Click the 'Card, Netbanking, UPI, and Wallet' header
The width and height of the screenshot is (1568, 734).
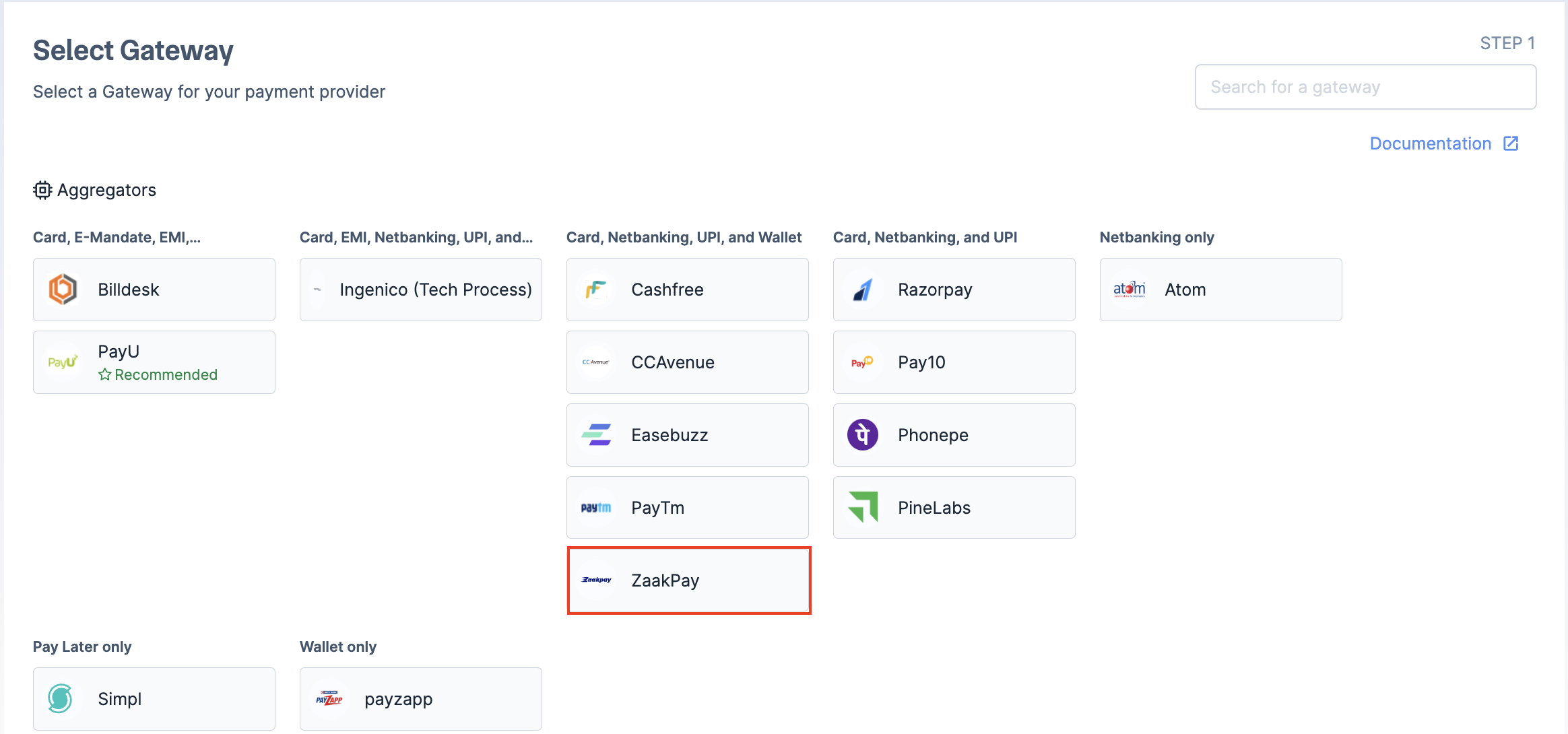(x=684, y=237)
